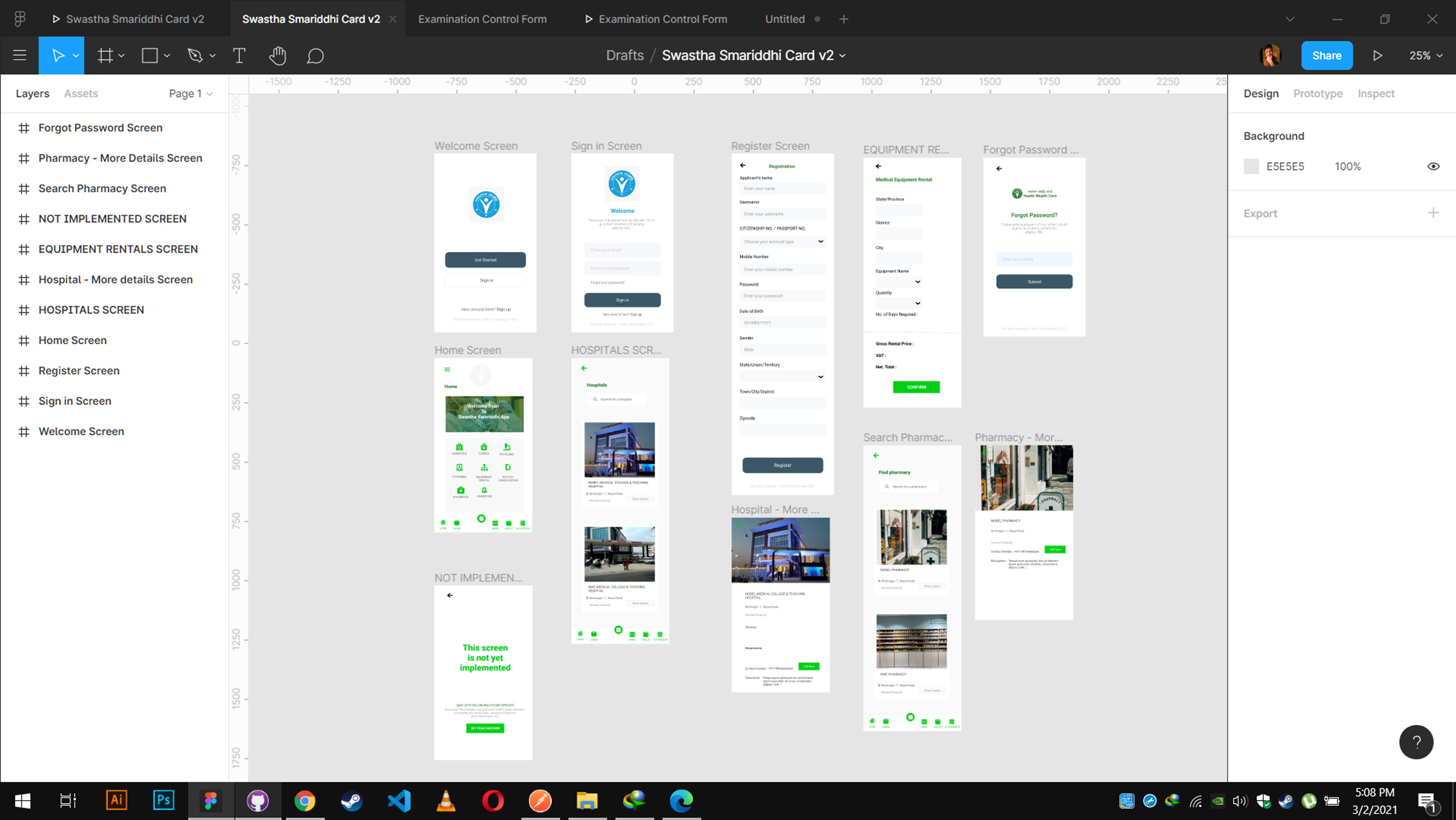
Task: Select the Text tool
Action: coord(239,55)
